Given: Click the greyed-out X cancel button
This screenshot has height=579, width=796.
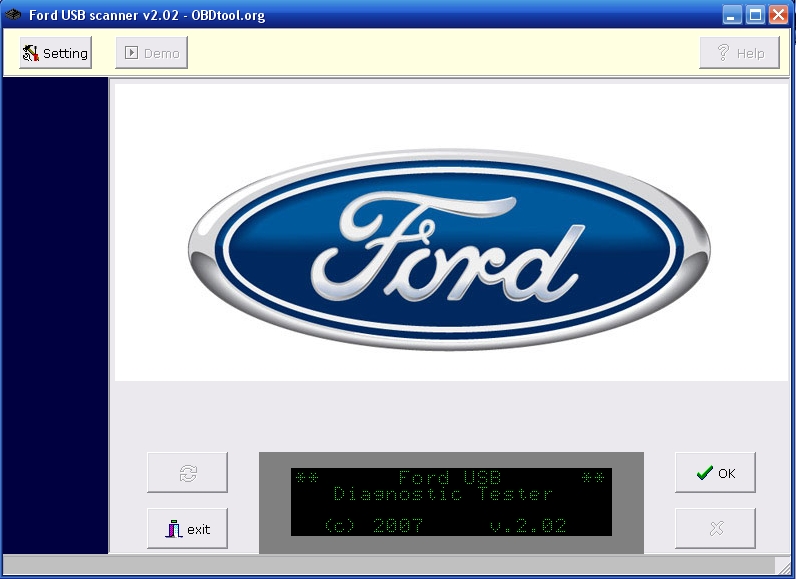Looking at the screenshot, I should tap(715, 528).
